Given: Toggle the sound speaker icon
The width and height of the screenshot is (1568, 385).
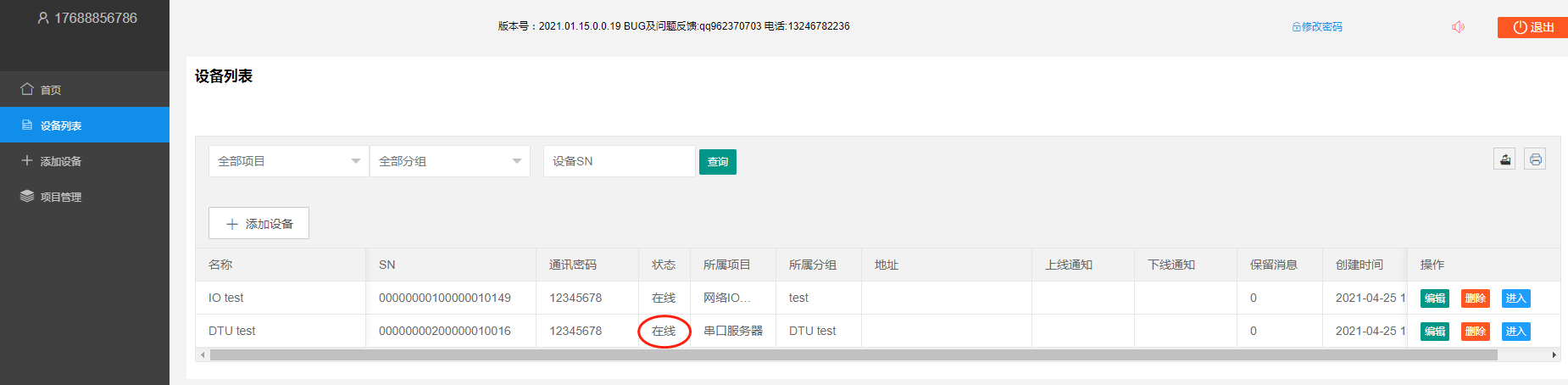Looking at the screenshot, I should [x=1458, y=27].
